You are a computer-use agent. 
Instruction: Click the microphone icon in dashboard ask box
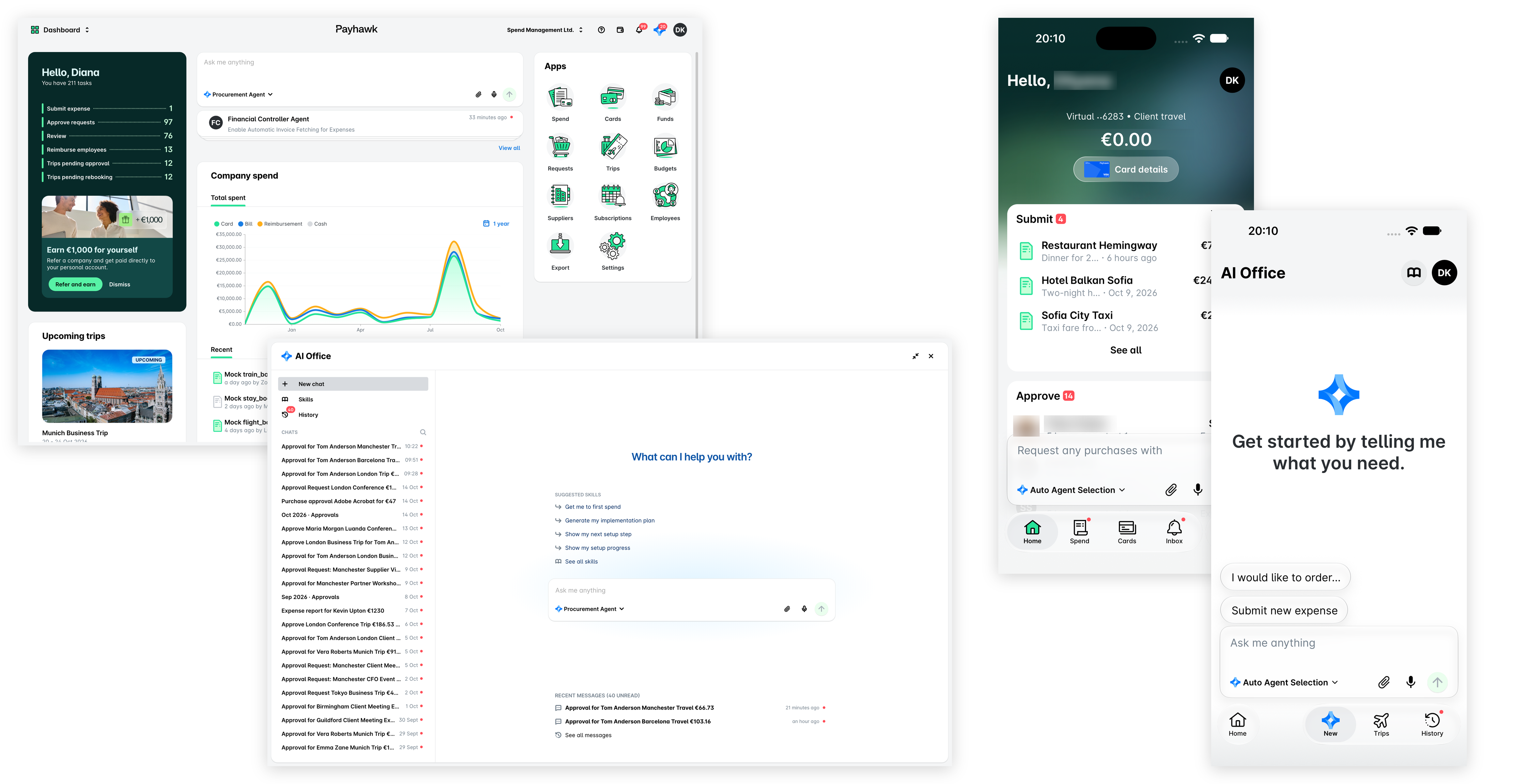coord(494,94)
